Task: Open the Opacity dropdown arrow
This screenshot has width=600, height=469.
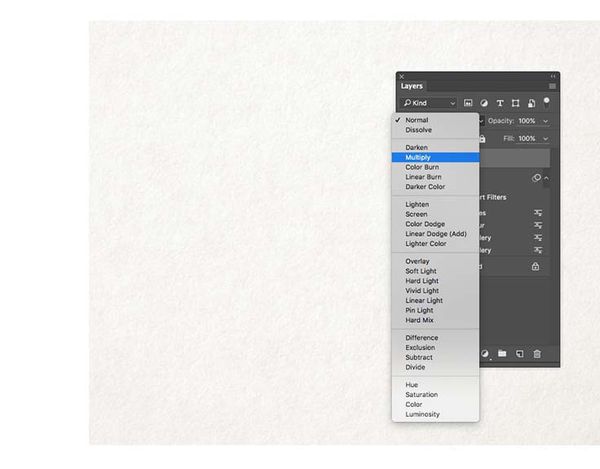Action: point(546,120)
